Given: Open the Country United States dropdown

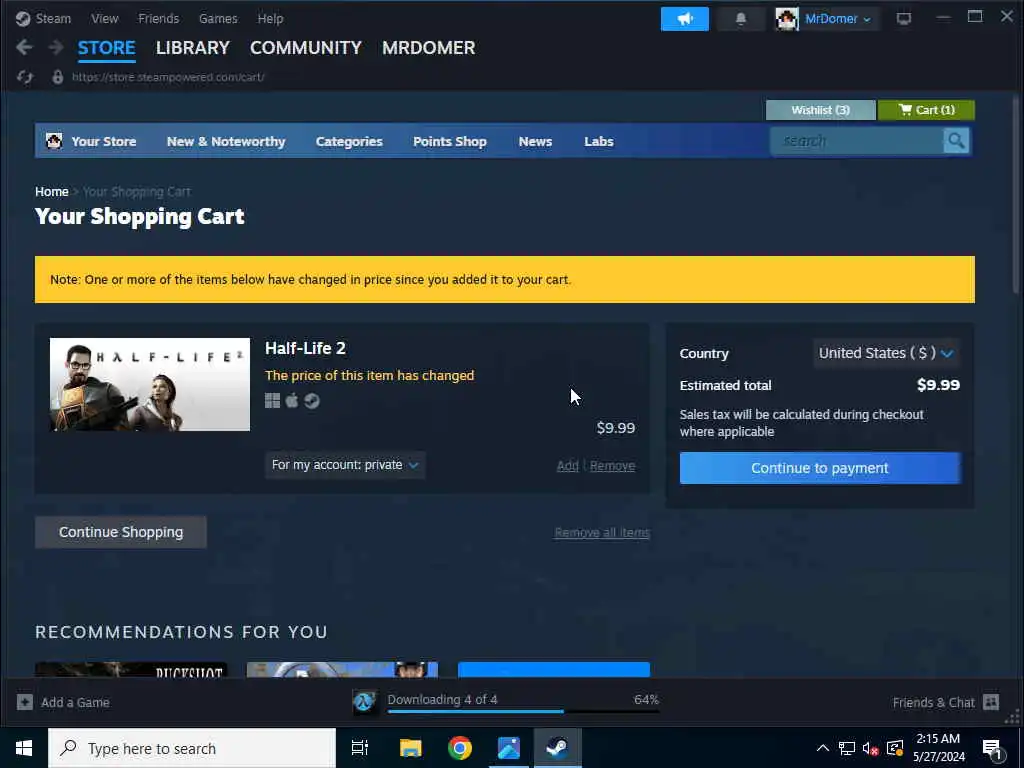Looking at the screenshot, I should pyautogui.click(x=886, y=353).
